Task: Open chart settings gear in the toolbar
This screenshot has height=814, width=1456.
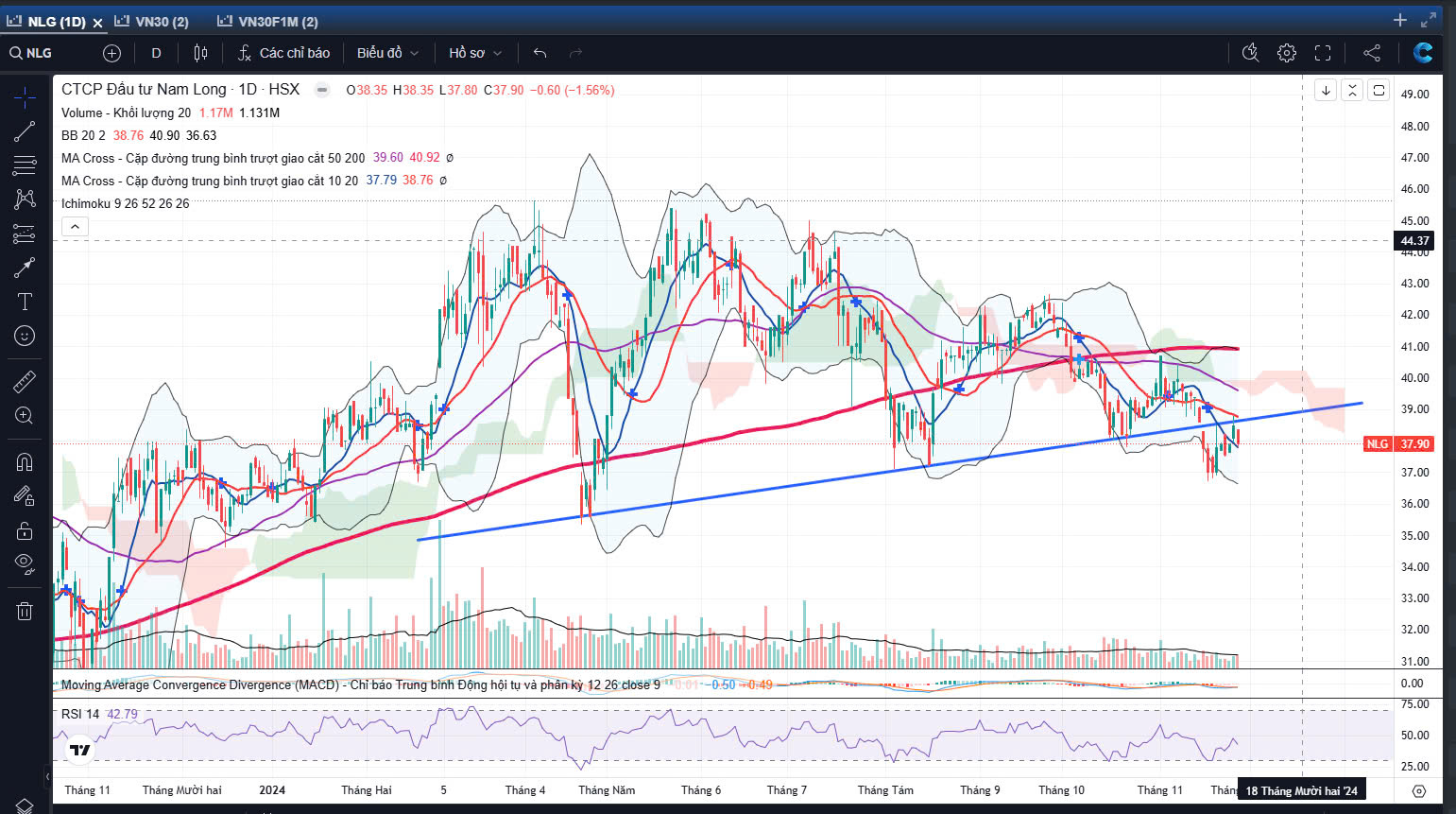Action: [1286, 53]
